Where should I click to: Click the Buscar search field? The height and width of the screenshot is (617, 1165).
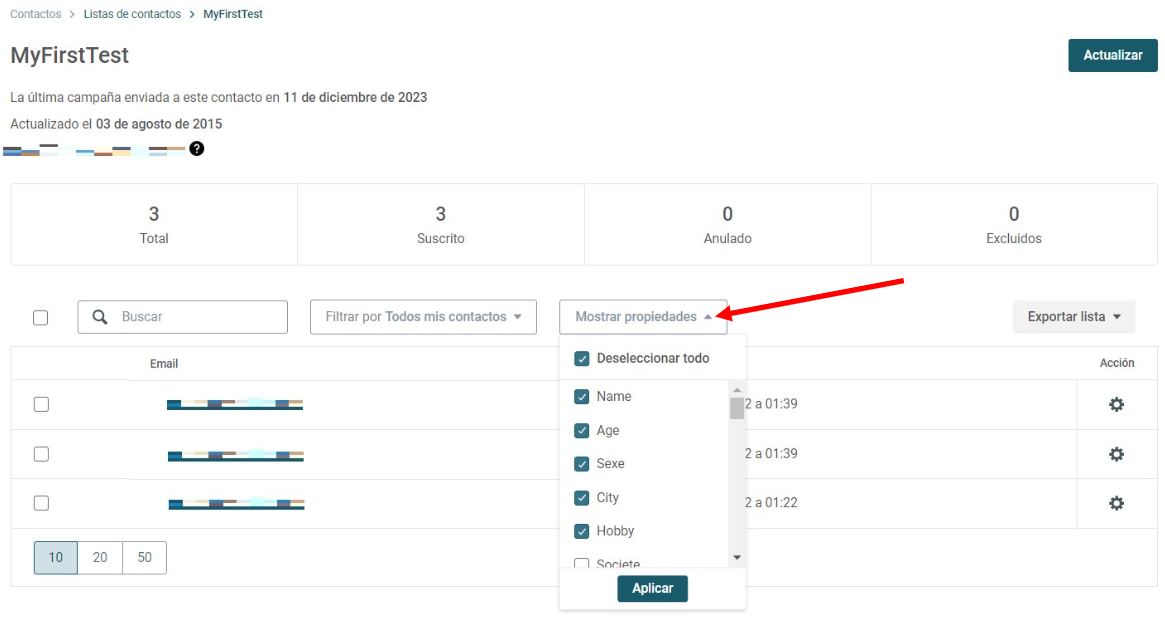tap(183, 317)
